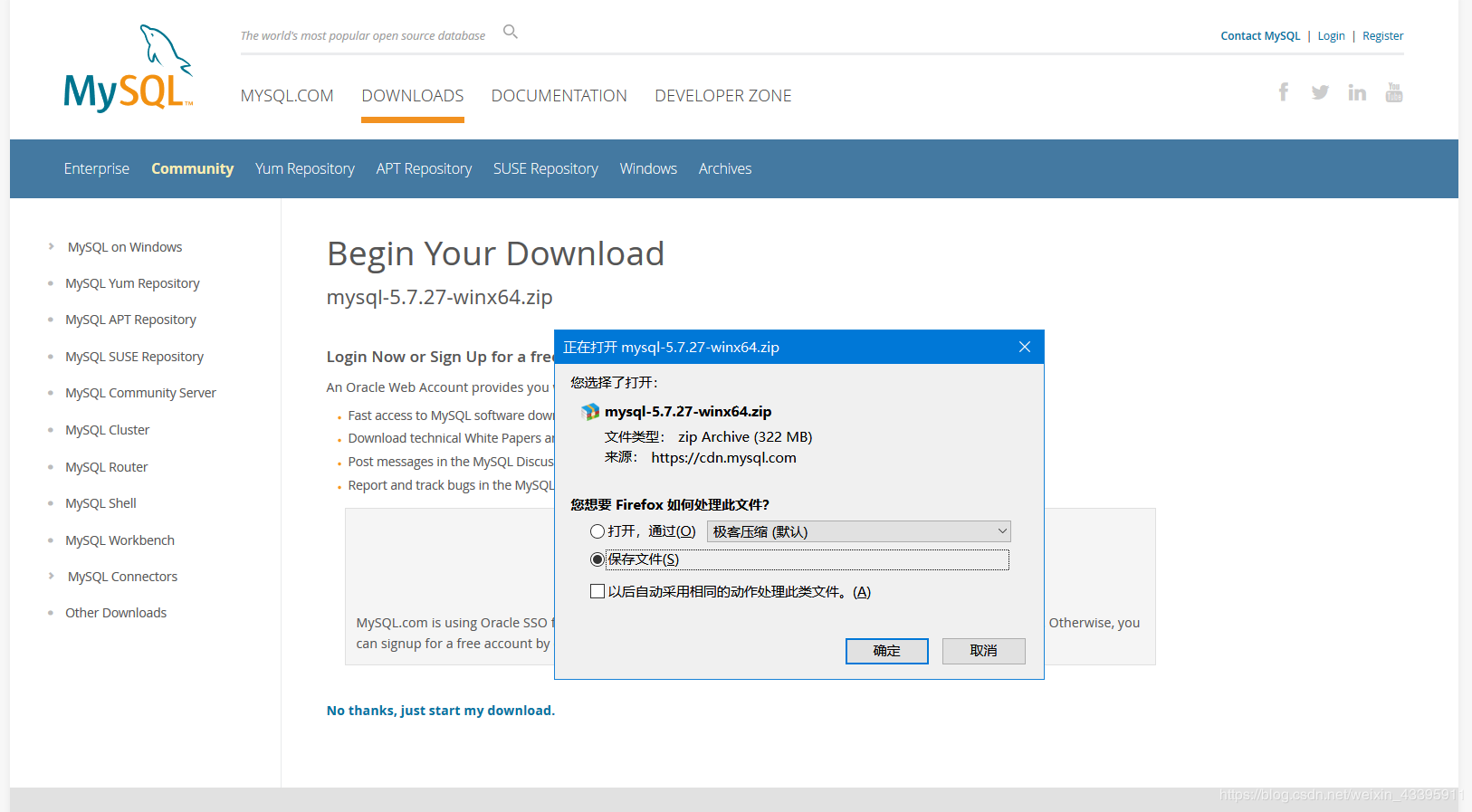Click 'No thanks, just start my download'
The image size is (1472, 812).
click(x=441, y=711)
